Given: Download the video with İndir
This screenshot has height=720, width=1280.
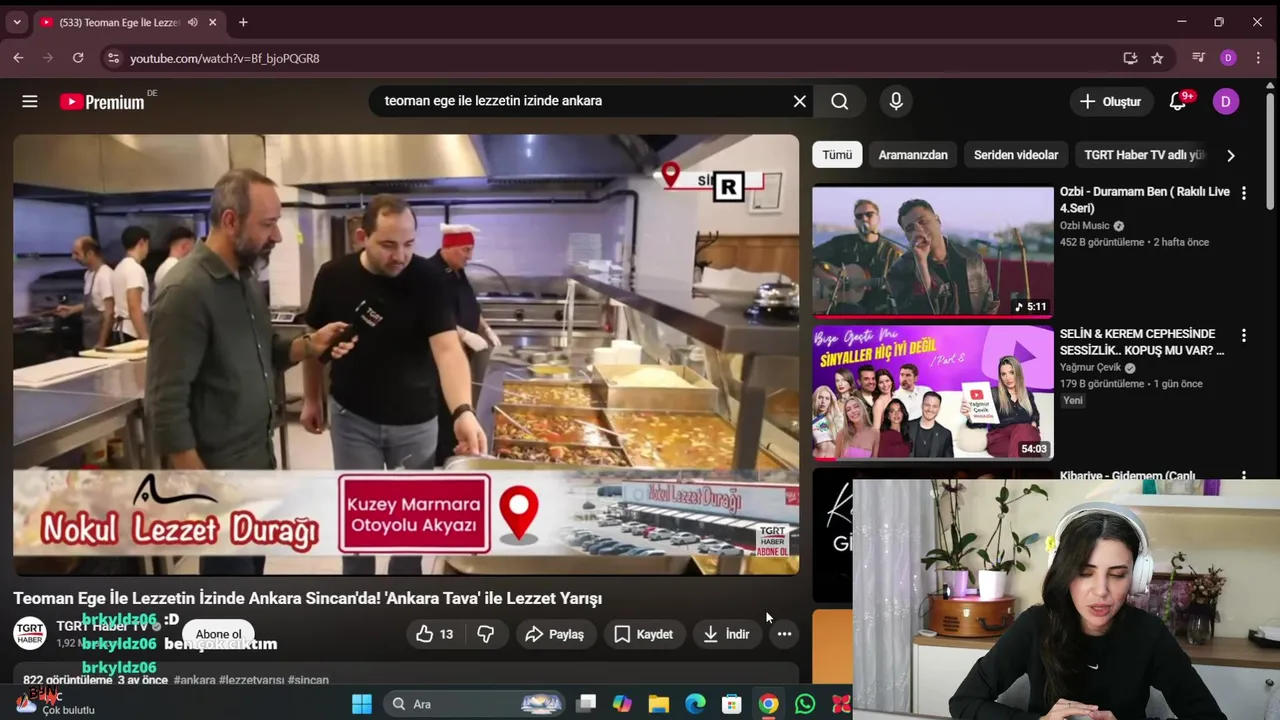Looking at the screenshot, I should (x=727, y=634).
